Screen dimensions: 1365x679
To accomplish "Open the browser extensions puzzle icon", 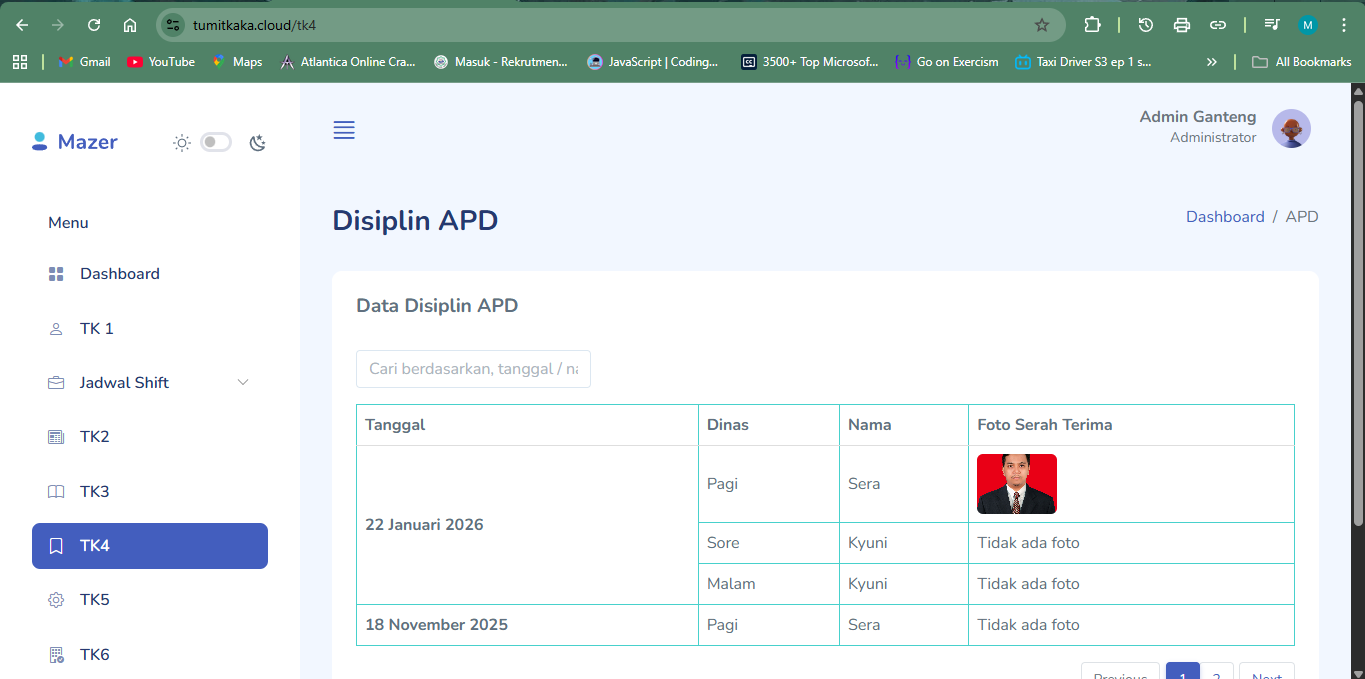I will coord(1092,25).
